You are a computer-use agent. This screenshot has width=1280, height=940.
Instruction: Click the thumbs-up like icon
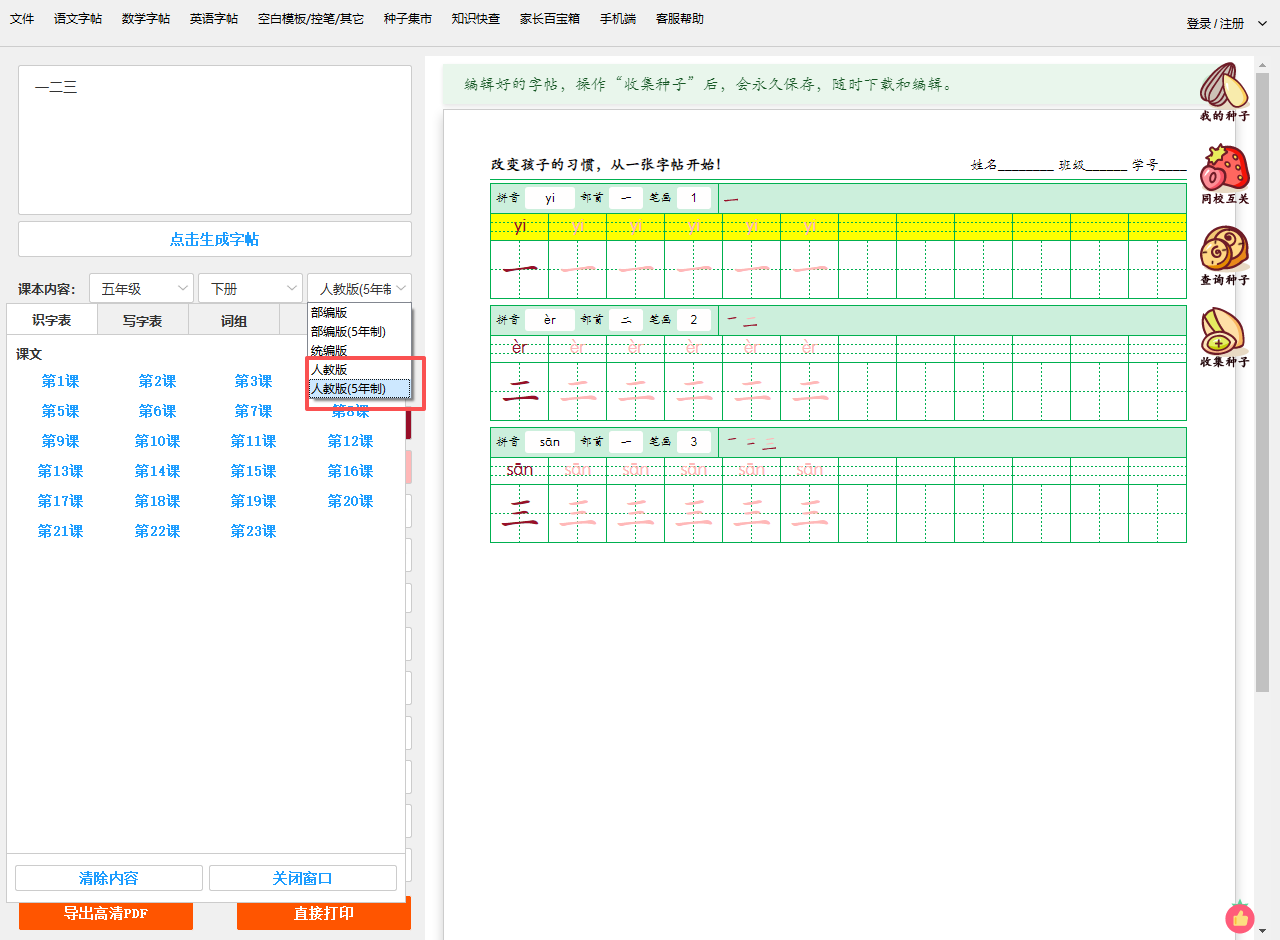[1240, 918]
